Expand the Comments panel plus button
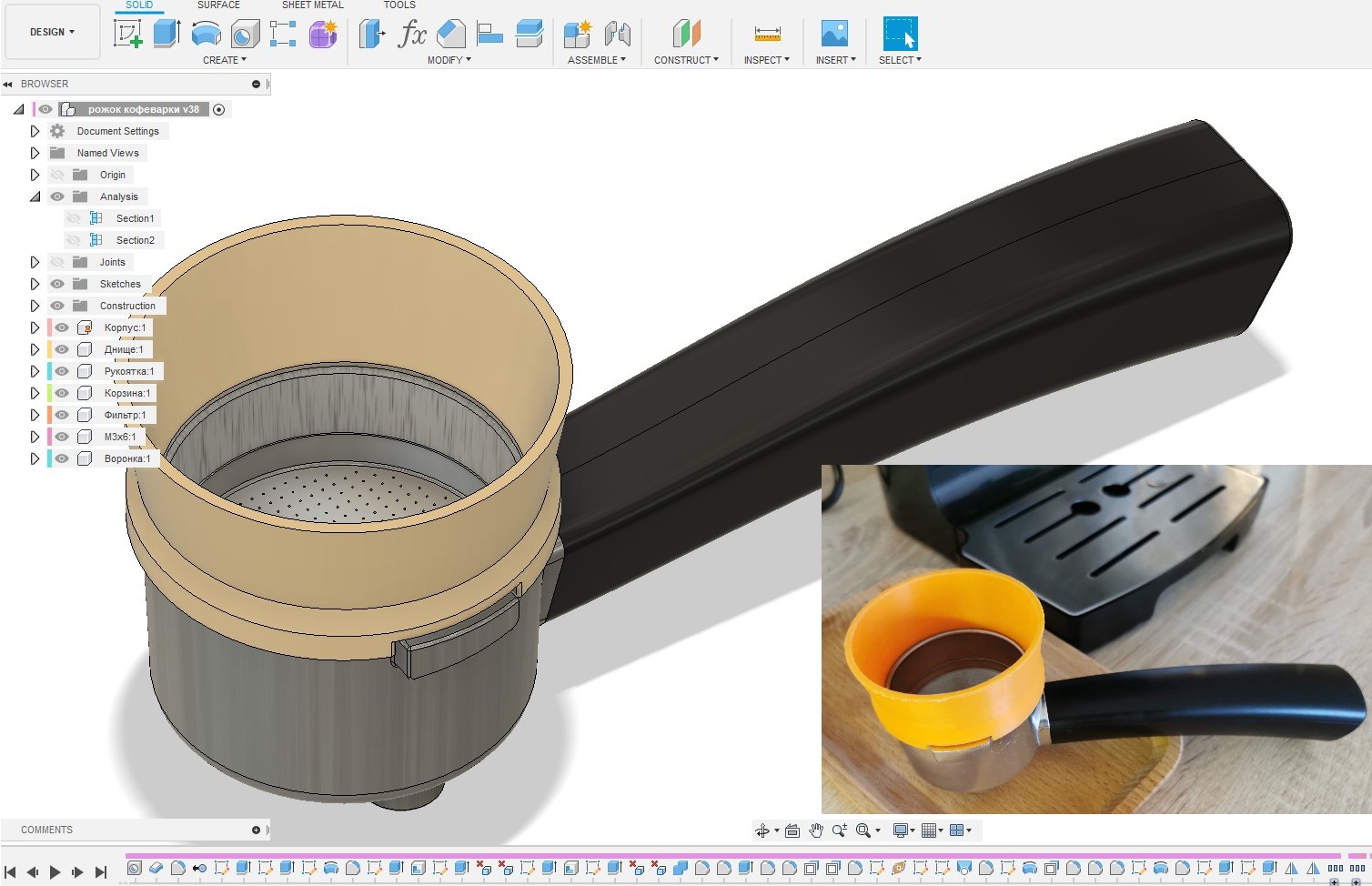The height and width of the screenshot is (886, 1372). click(256, 830)
